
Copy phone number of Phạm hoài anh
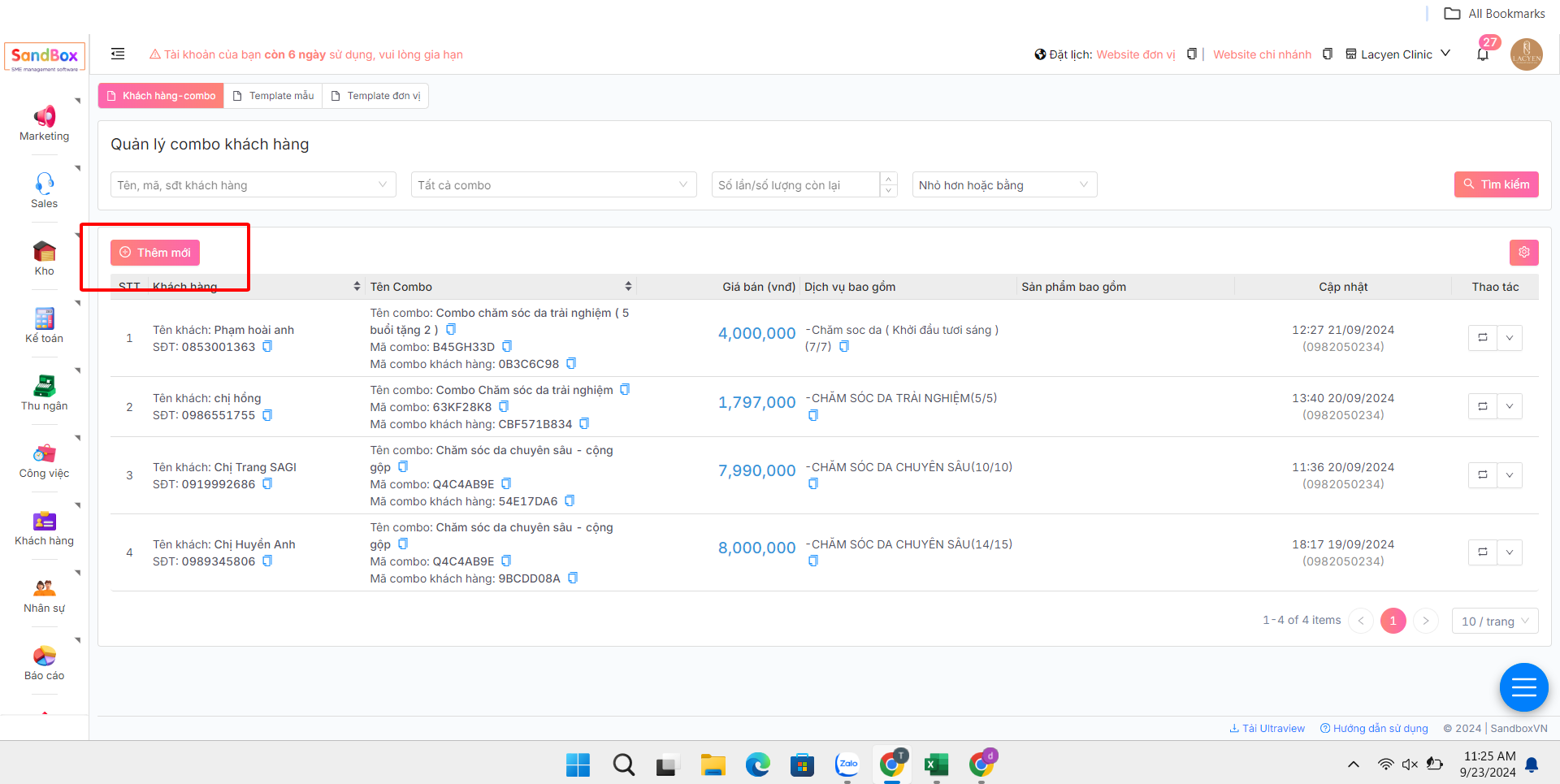[x=267, y=347]
